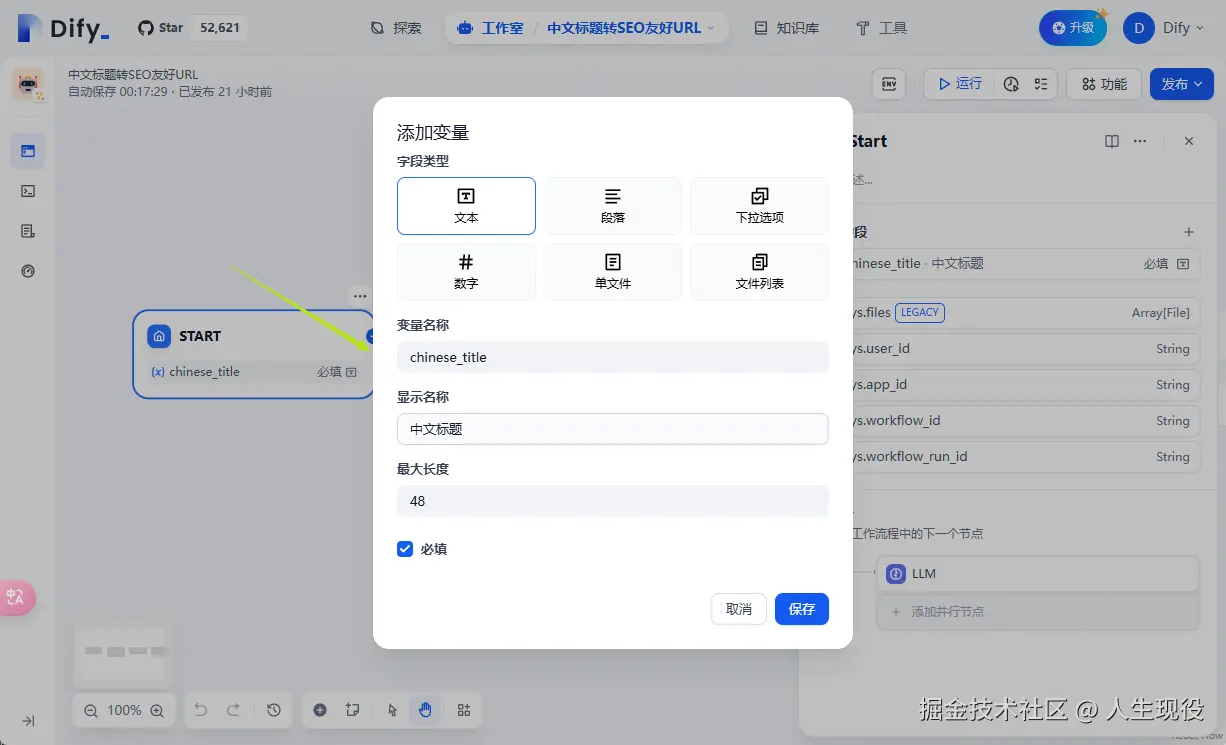Click 添加并行节点 add parallel node
The image size is (1226, 745).
pos(1038,611)
